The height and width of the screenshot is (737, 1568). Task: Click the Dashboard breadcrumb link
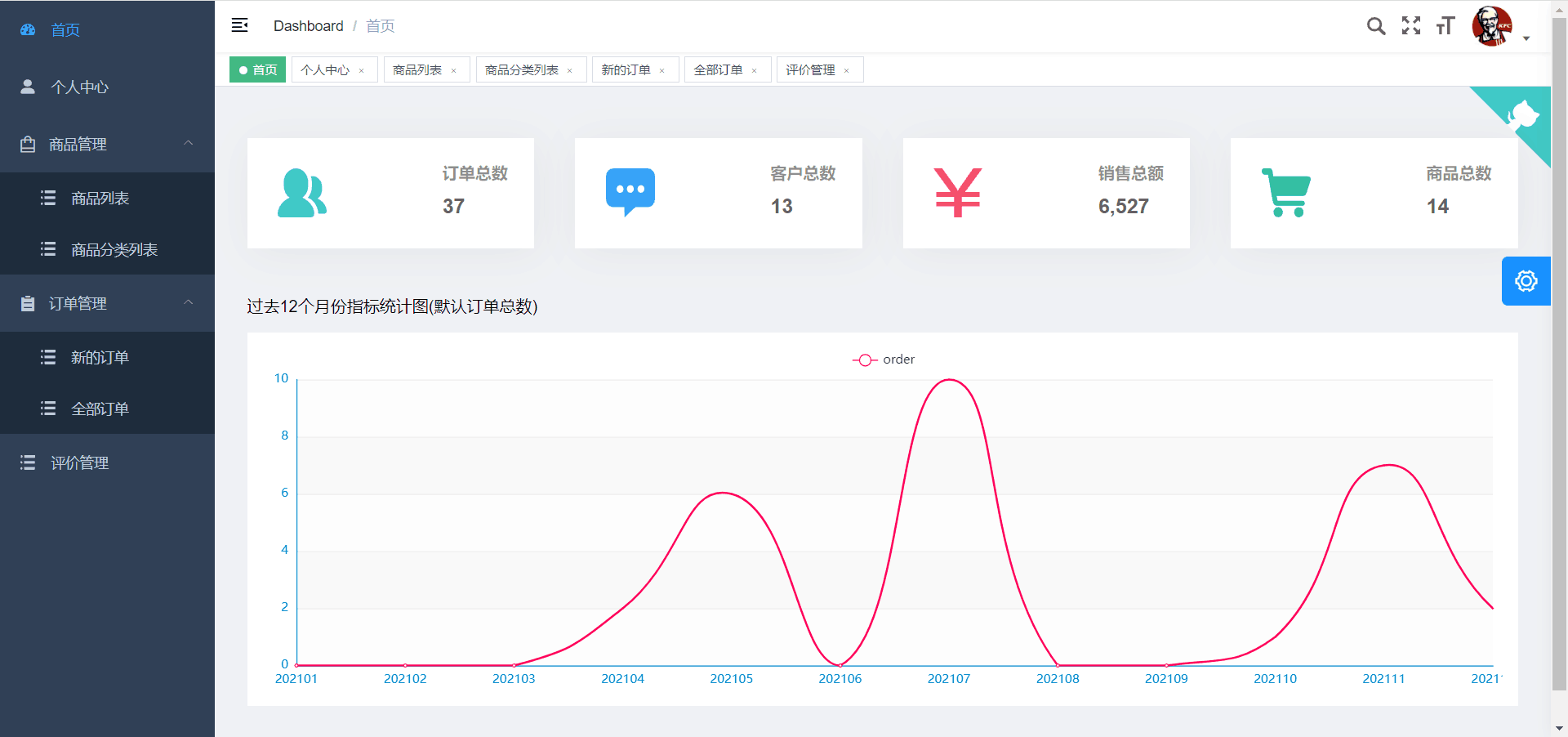pyautogui.click(x=308, y=26)
